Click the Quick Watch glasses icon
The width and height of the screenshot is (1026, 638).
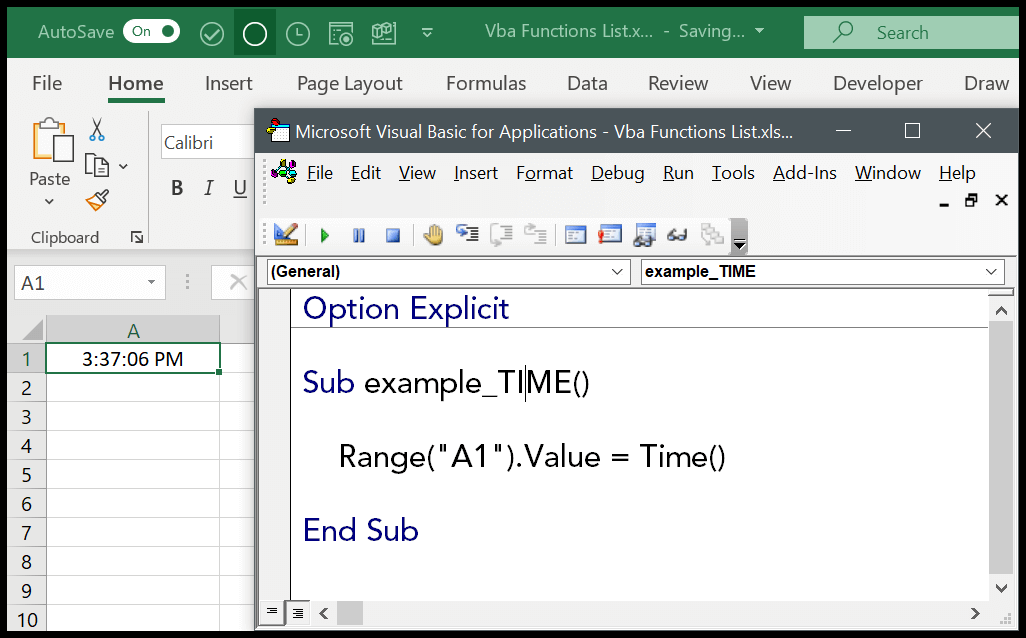tap(677, 235)
